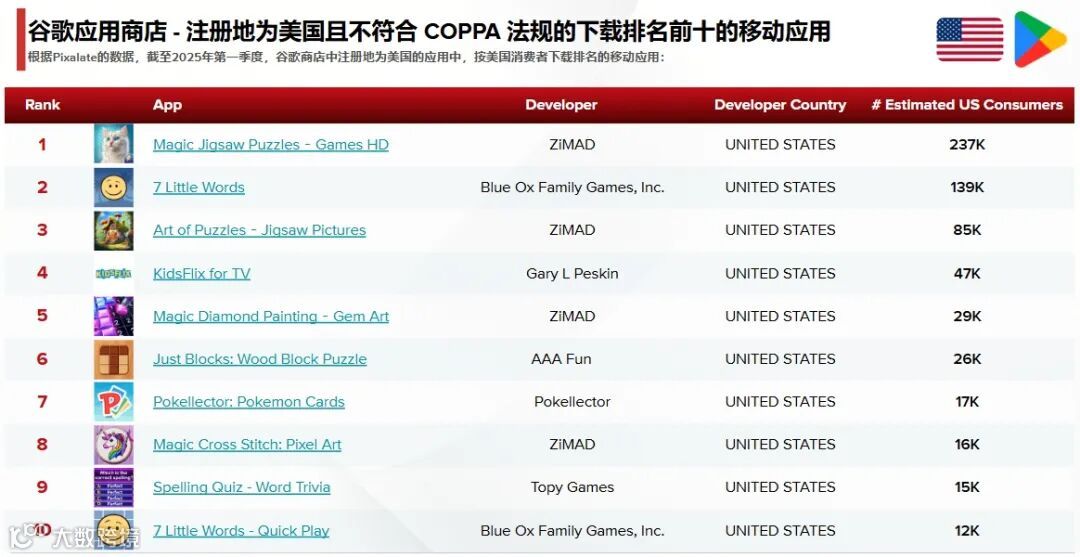Click the 7 Little Words smiley icon in the rank 2 row
This screenshot has height=557, width=1080.
[114, 187]
